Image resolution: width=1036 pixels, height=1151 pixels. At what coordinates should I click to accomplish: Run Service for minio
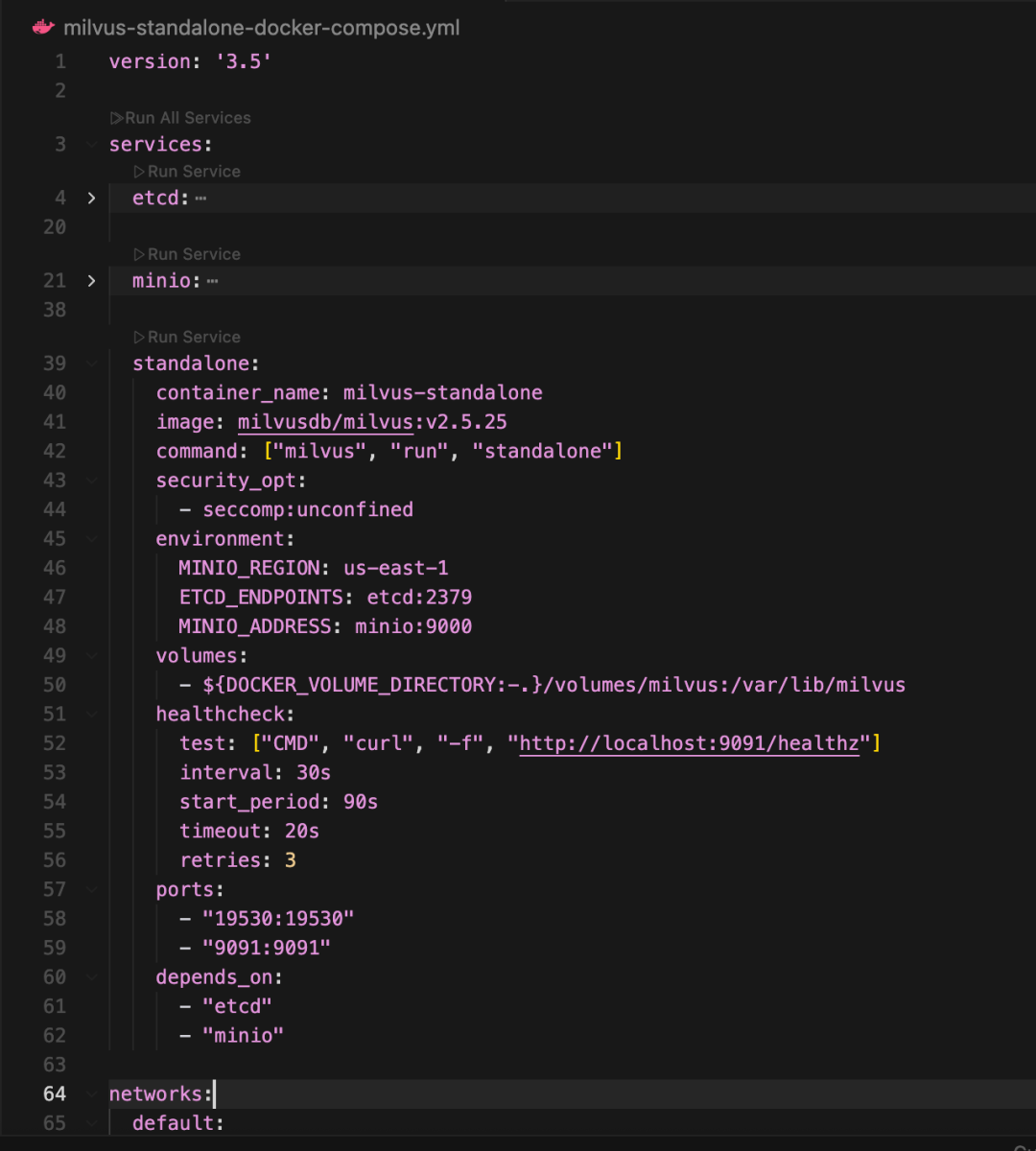[x=187, y=254]
